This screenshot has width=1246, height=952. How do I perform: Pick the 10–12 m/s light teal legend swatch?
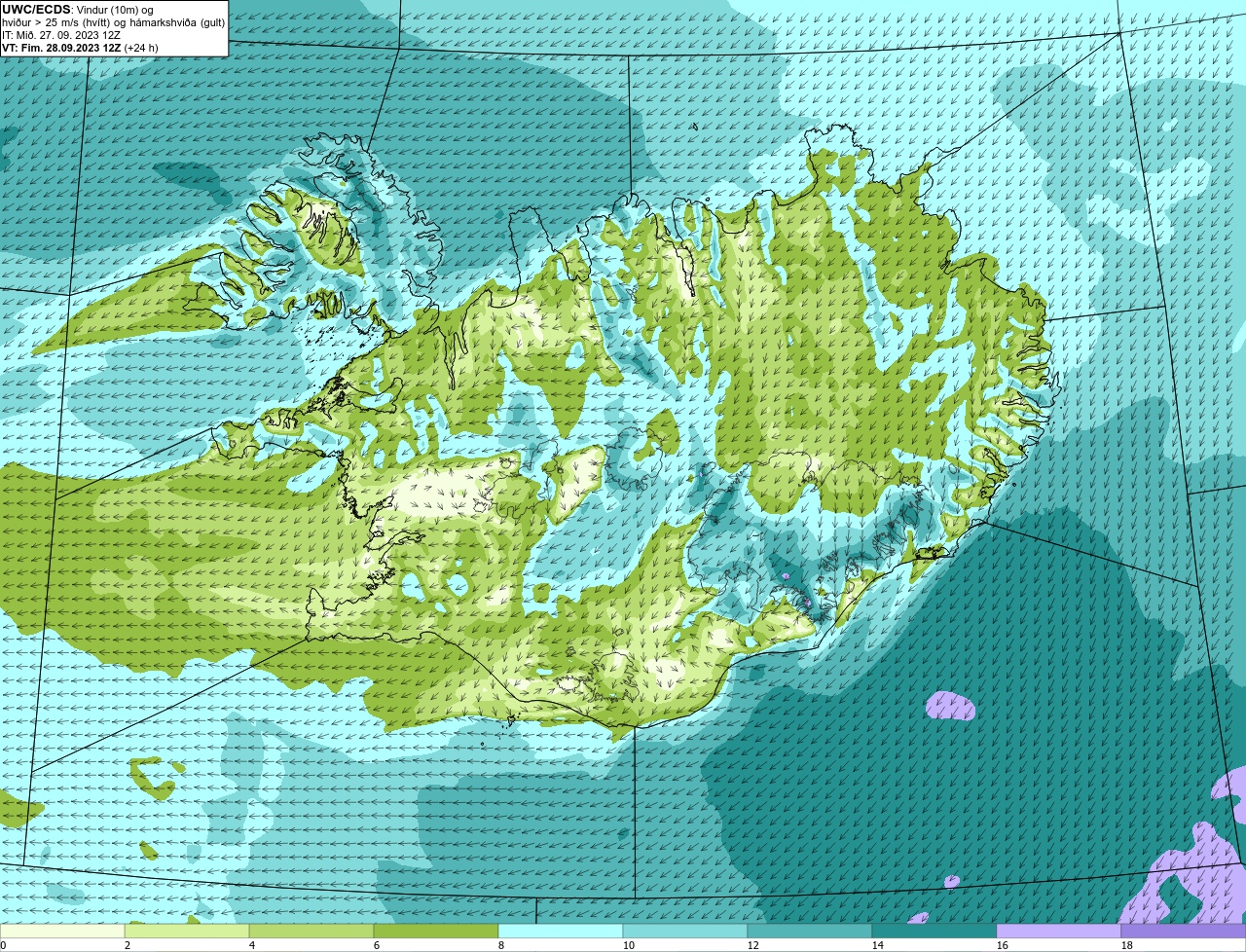[685, 932]
